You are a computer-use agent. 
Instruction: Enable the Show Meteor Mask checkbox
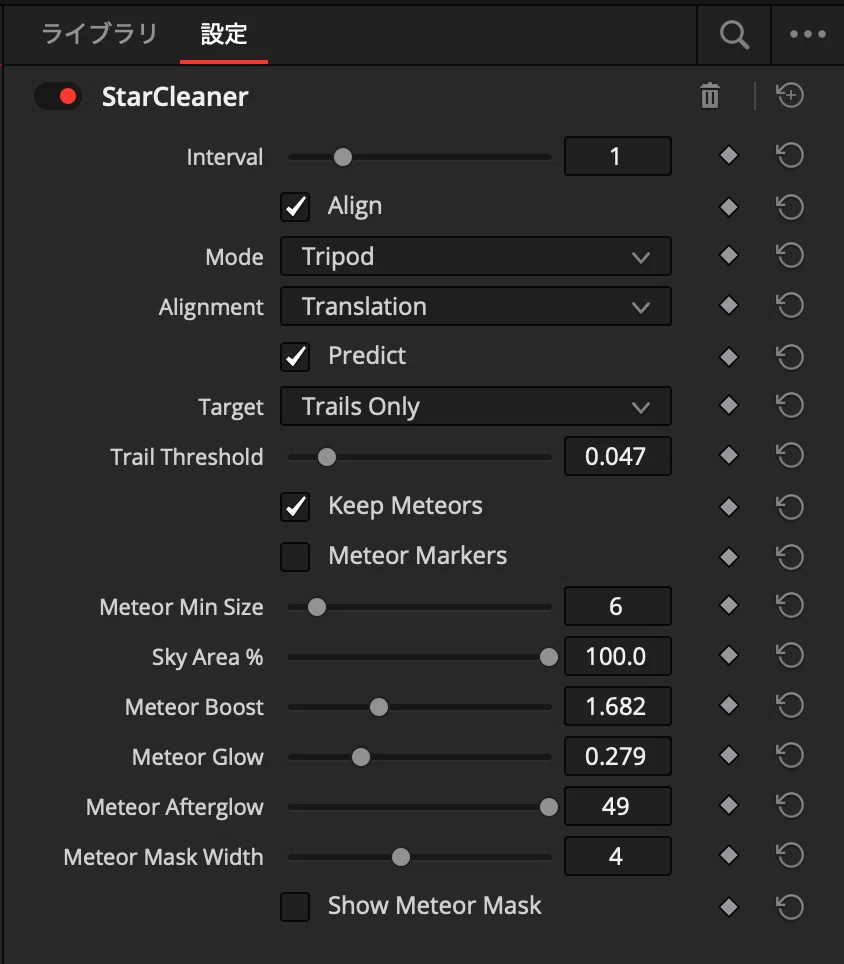click(x=295, y=907)
